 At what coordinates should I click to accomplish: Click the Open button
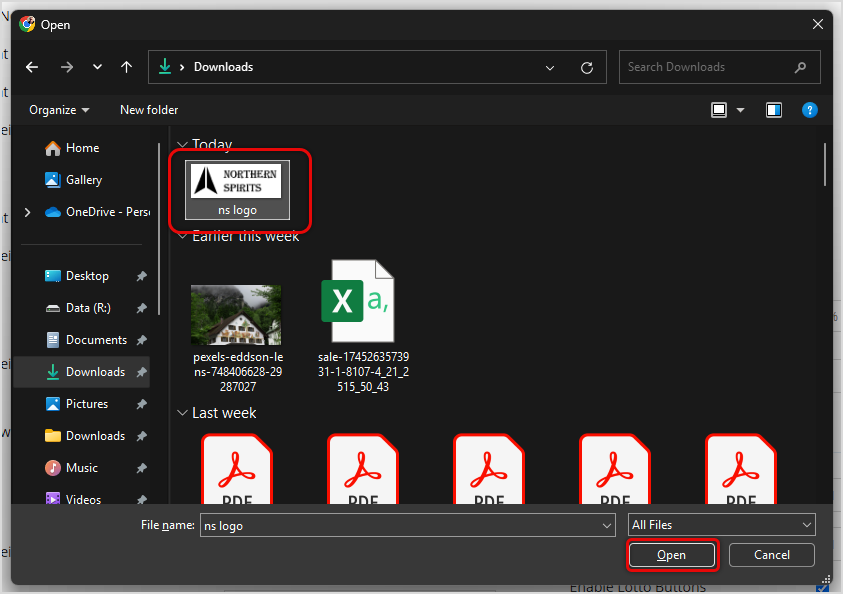671,555
